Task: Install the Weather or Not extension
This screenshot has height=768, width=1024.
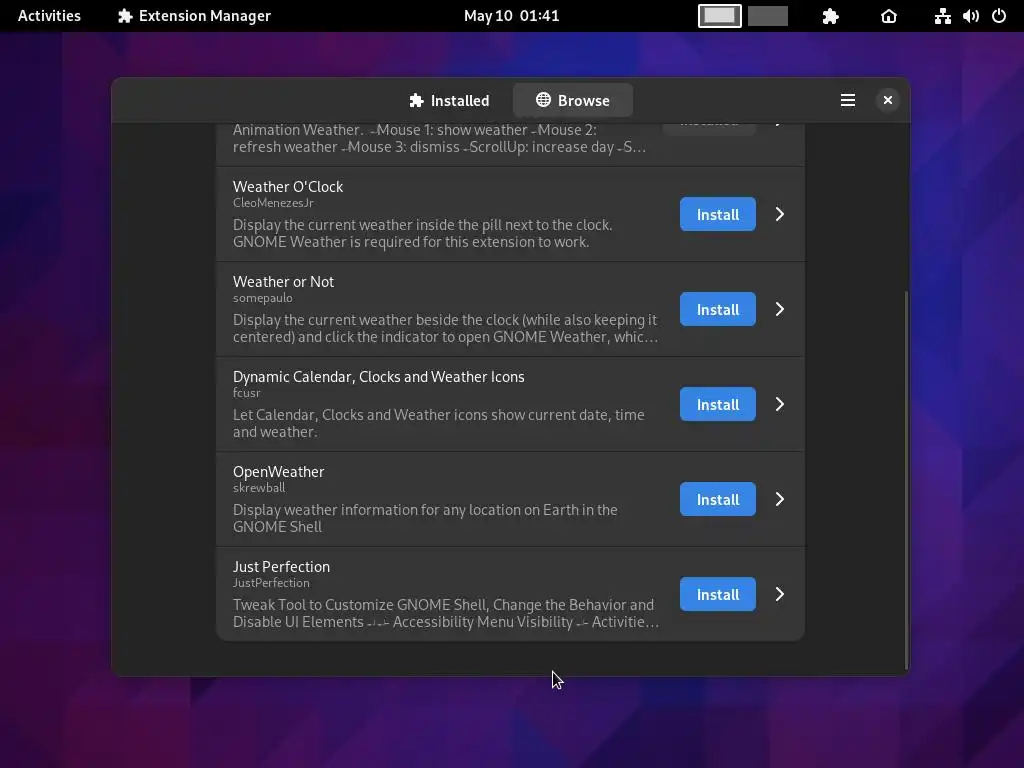Action: pyautogui.click(x=718, y=309)
